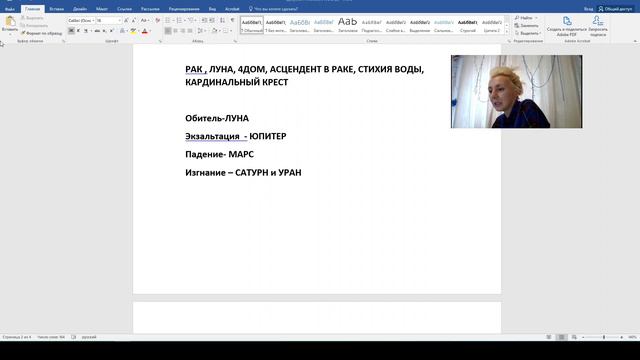This screenshot has width=640, height=360.
Task: Click the shrink font size icon
Action: [133, 20]
